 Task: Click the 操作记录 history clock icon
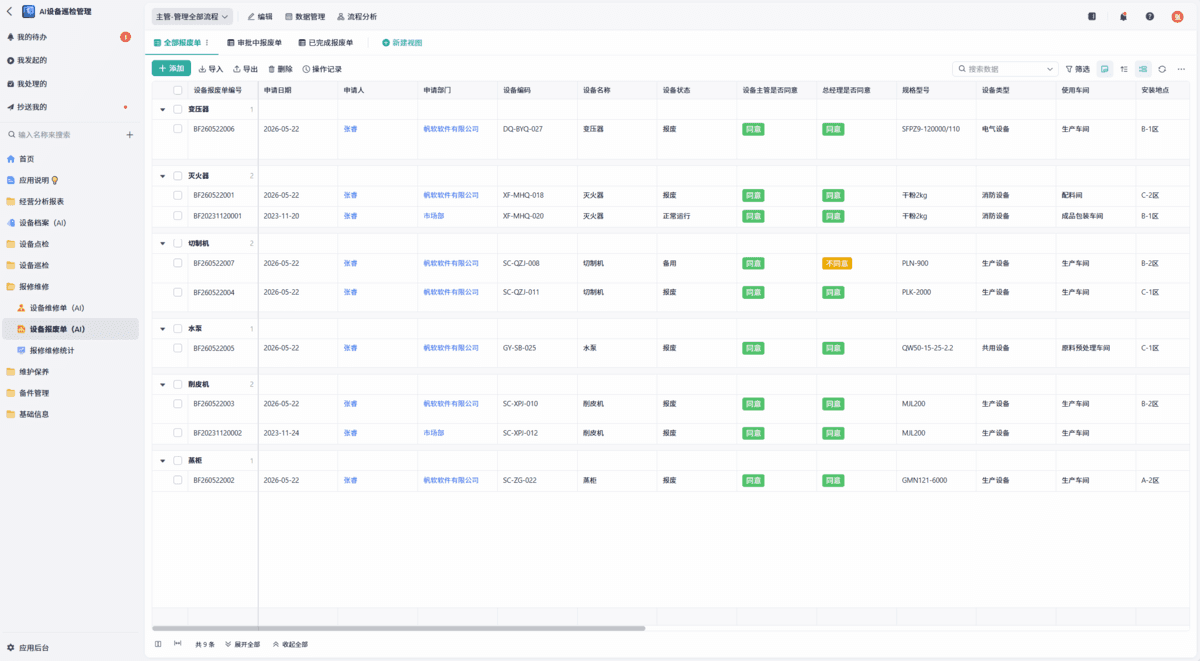306,69
